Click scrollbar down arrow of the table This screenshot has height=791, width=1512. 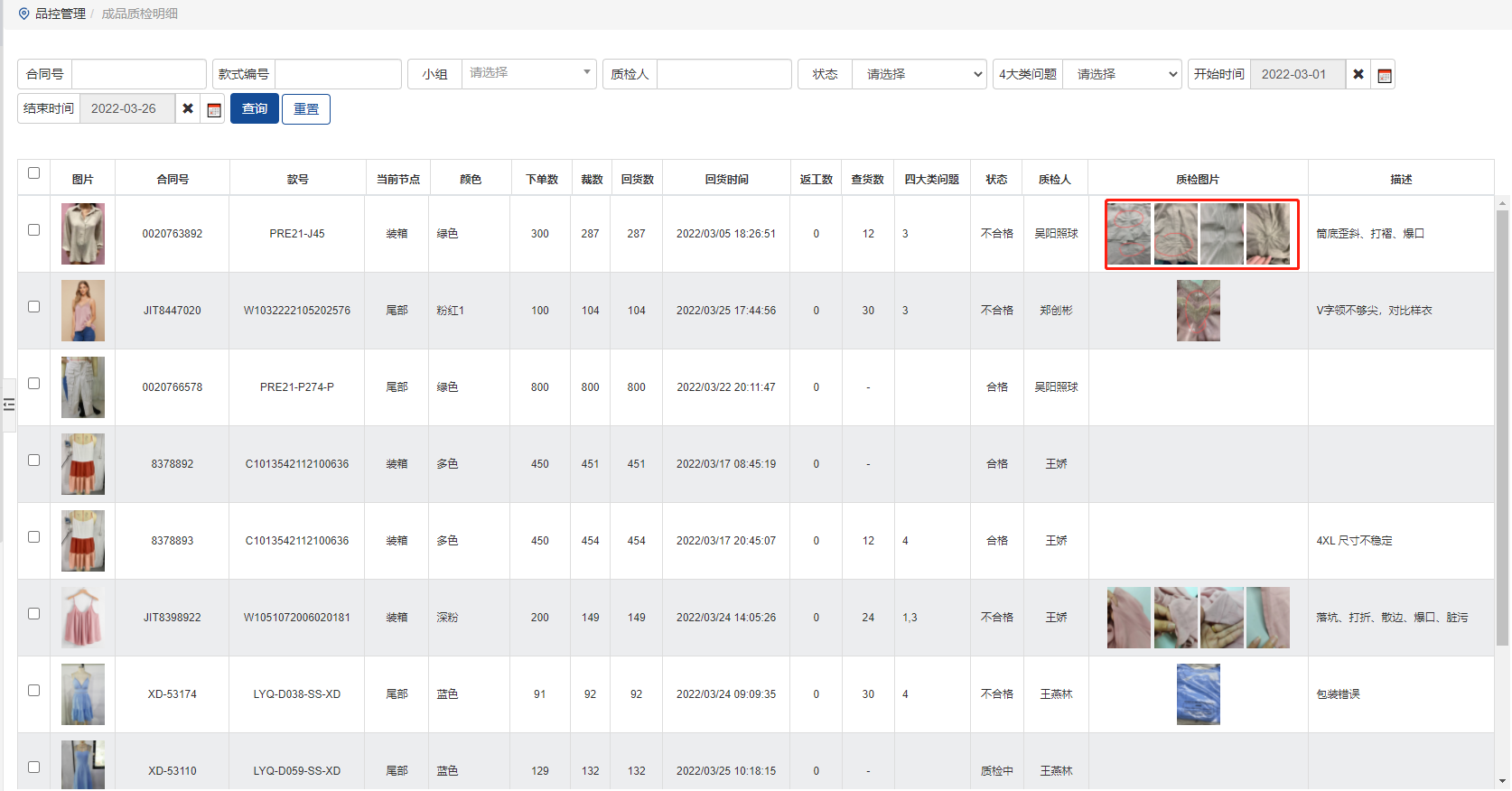coord(1502,781)
